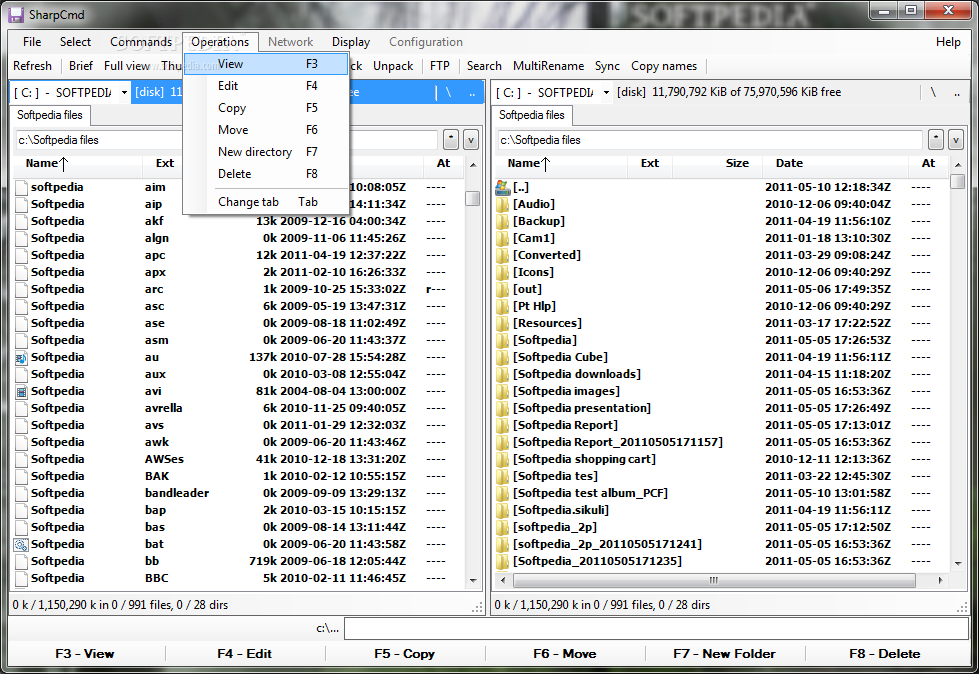979x674 pixels.
Task: Choose New directory in Operations menu
Action: pos(267,152)
